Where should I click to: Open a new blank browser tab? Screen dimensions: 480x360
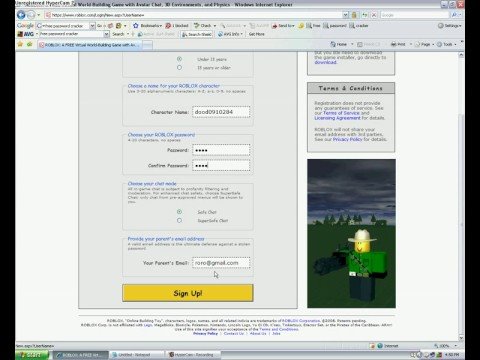tap(147, 45)
